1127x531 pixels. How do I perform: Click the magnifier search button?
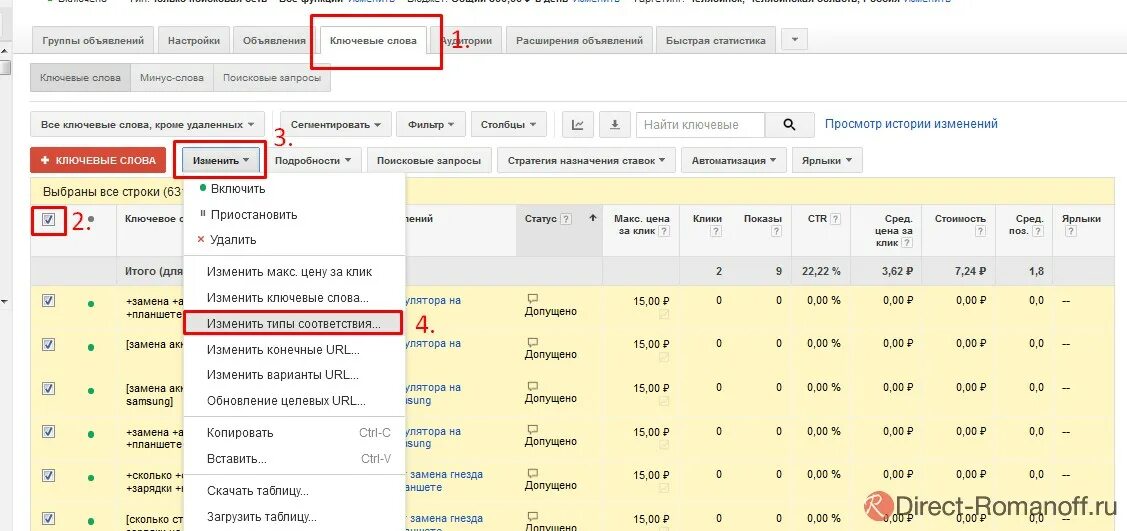coord(789,124)
